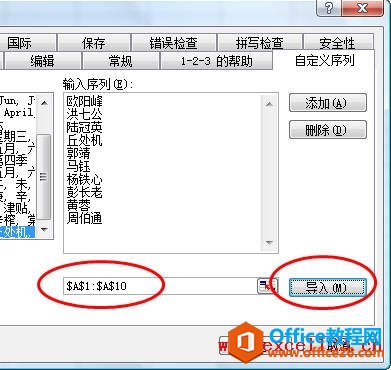Select the 津贴 custom list row
Screen dimensions: 391x370
coord(18,209)
